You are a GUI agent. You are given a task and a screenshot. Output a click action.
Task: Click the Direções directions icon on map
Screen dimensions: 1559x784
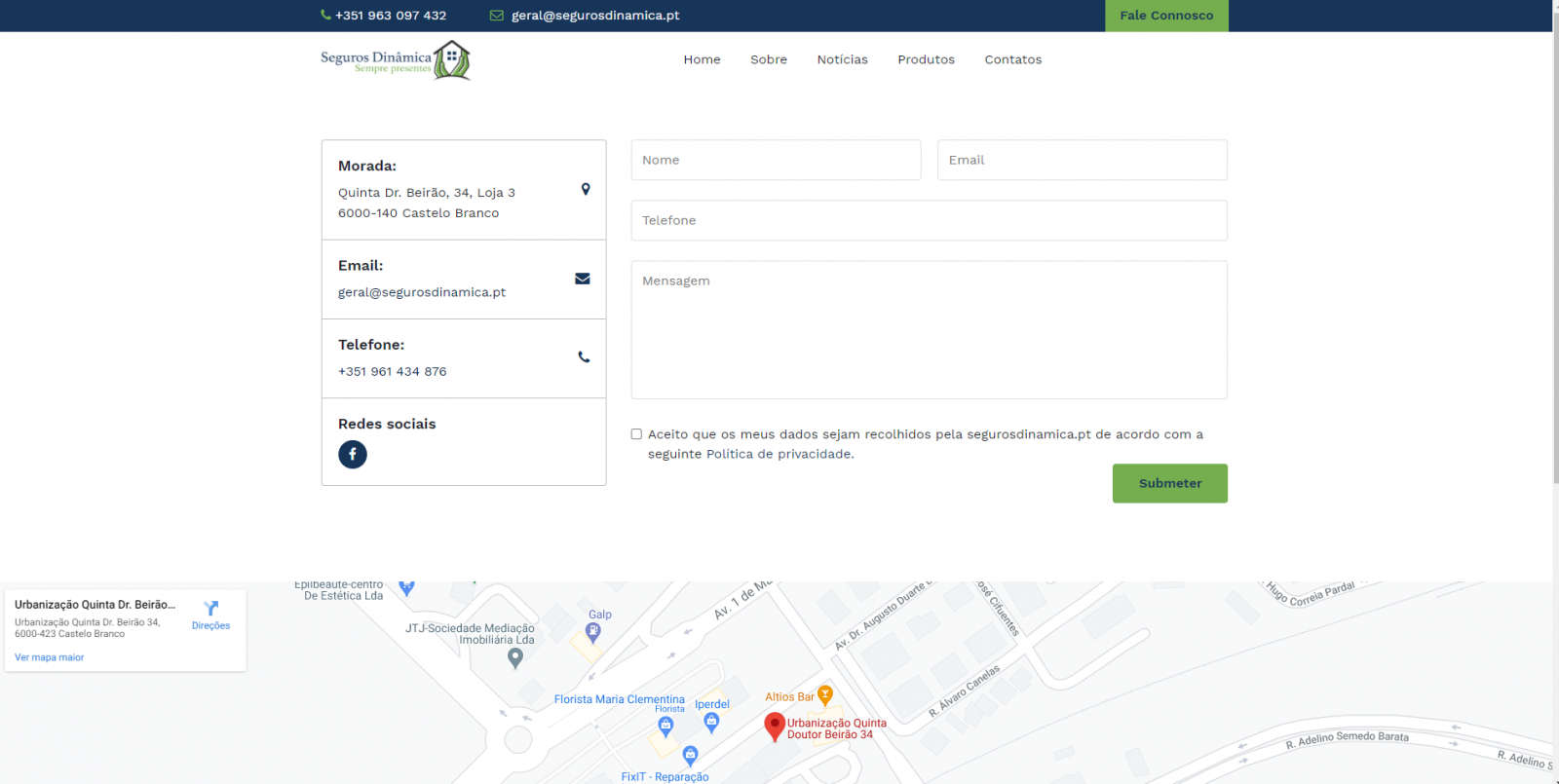pos(210,610)
